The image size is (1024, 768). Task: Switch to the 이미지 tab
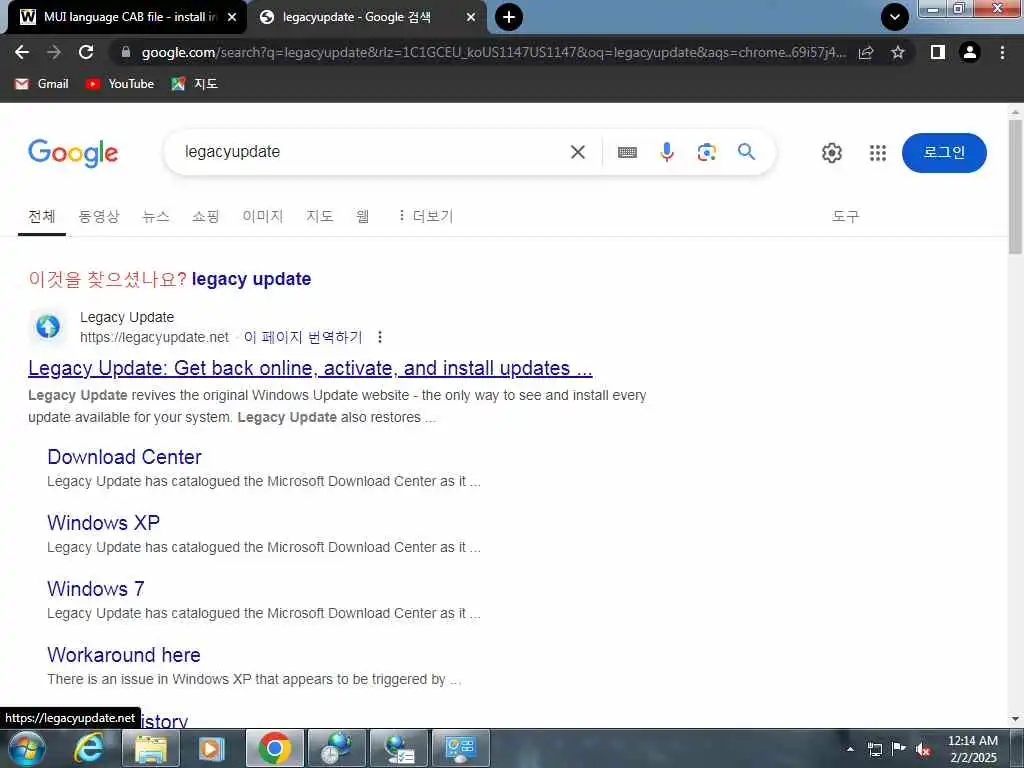coord(263,216)
